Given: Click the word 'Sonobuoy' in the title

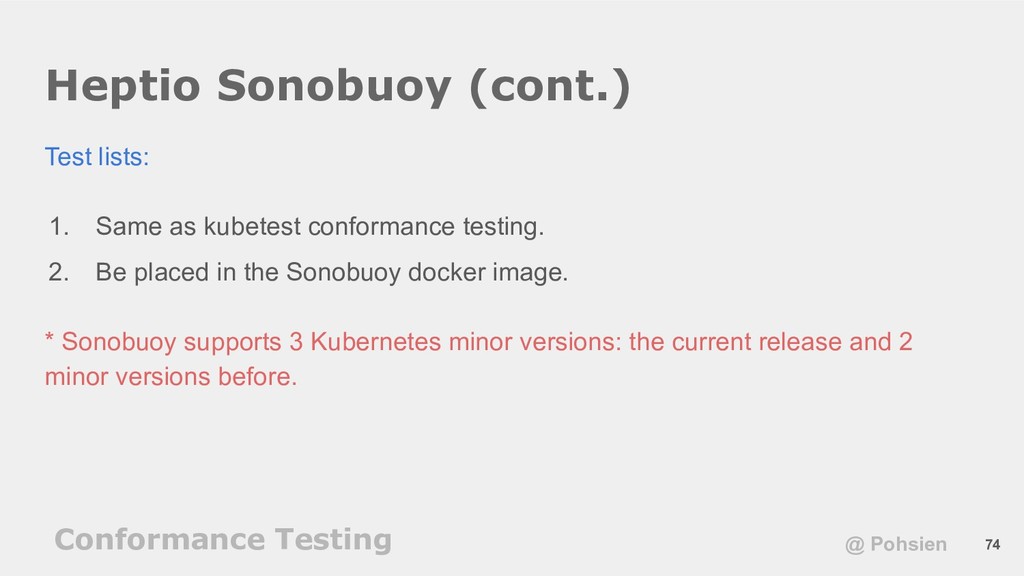Looking at the screenshot, I should pos(334,86).
